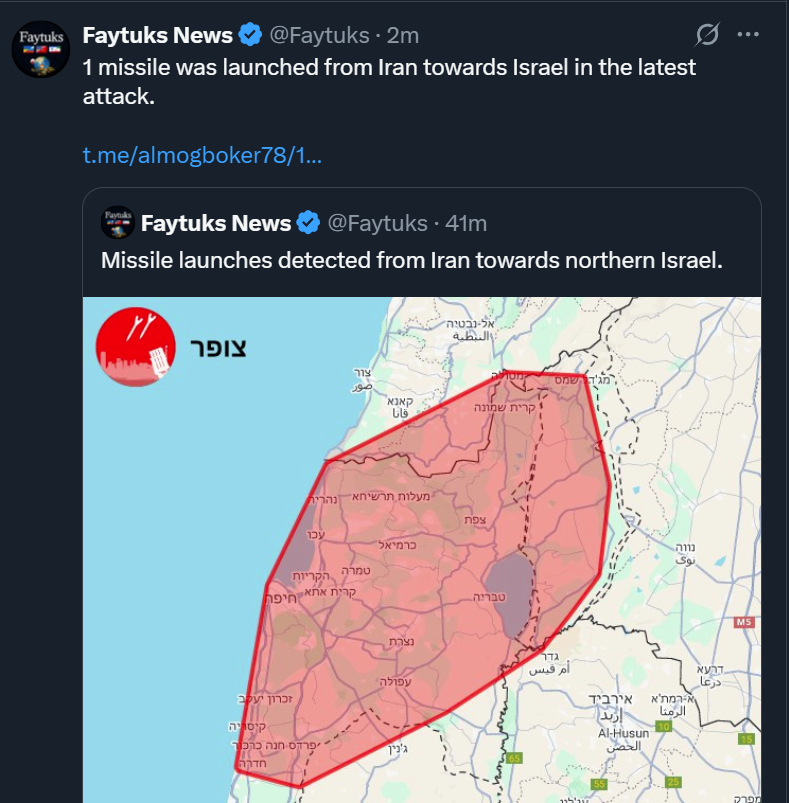Screen dimensions: 789x803
Task: Open the Faytuks News profile avatar
Action: 41,49
